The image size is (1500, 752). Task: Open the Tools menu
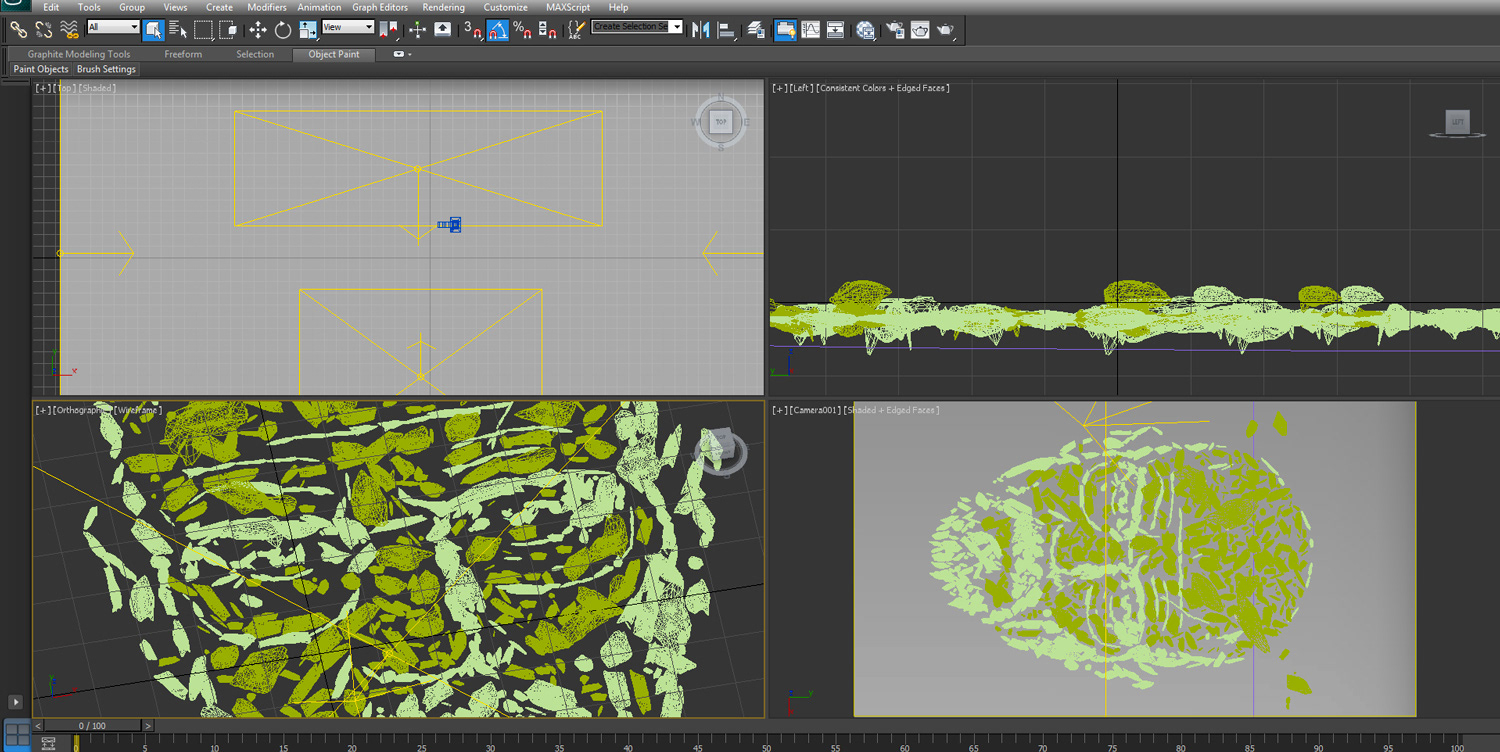click(x=89, y=7)
